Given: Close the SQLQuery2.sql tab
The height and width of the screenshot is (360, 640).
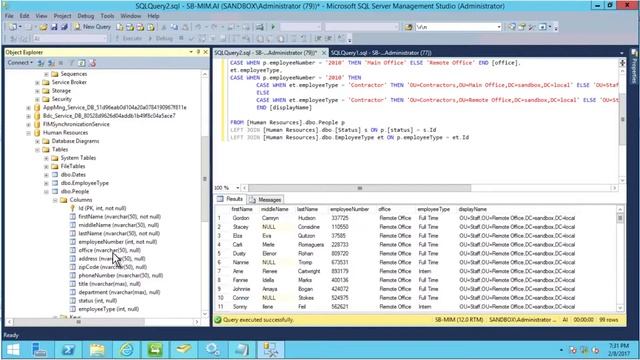Looking at the screenshot, I should pyautogui.click(x=324, y=53).
